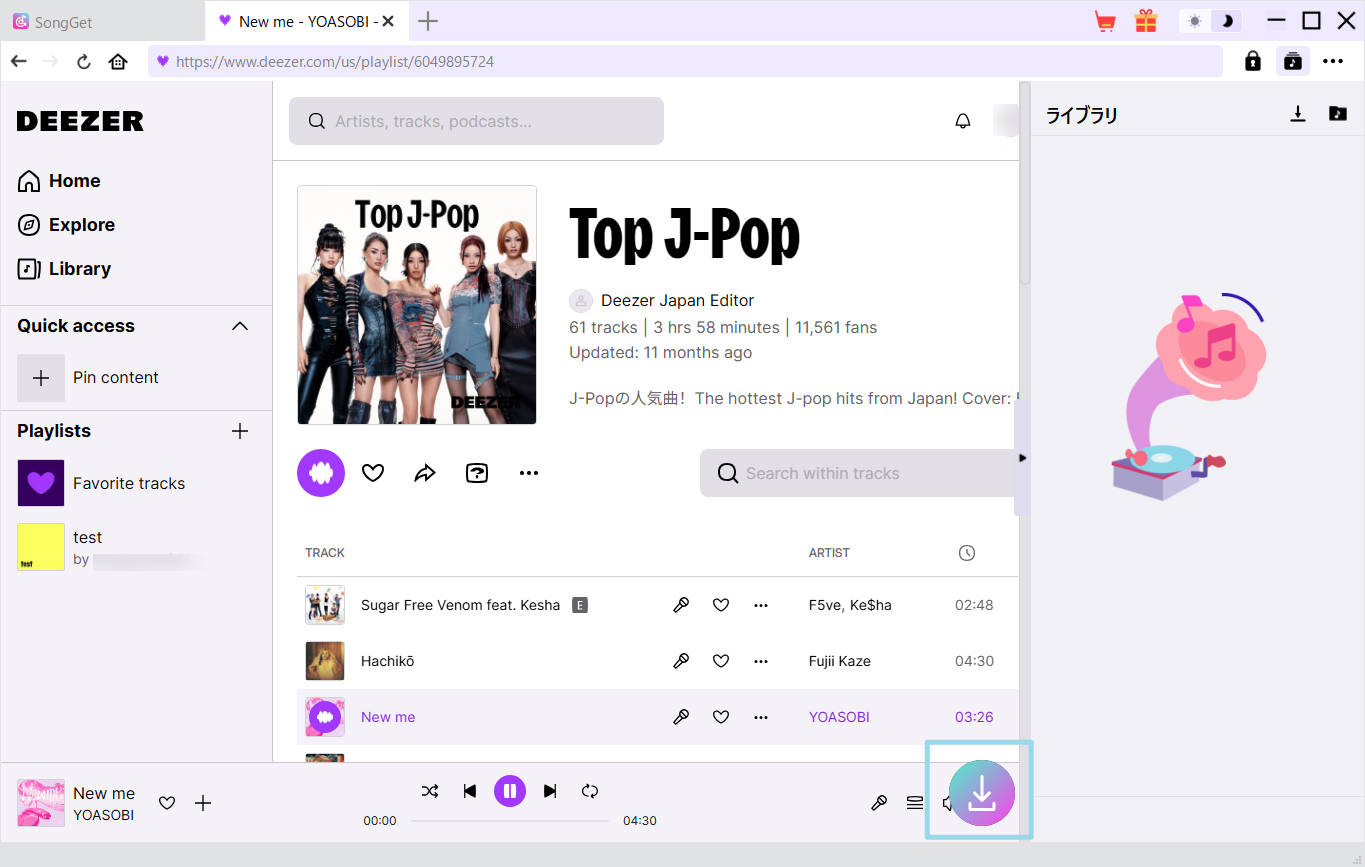Favorite the Hachikō track

pos(721,661)
